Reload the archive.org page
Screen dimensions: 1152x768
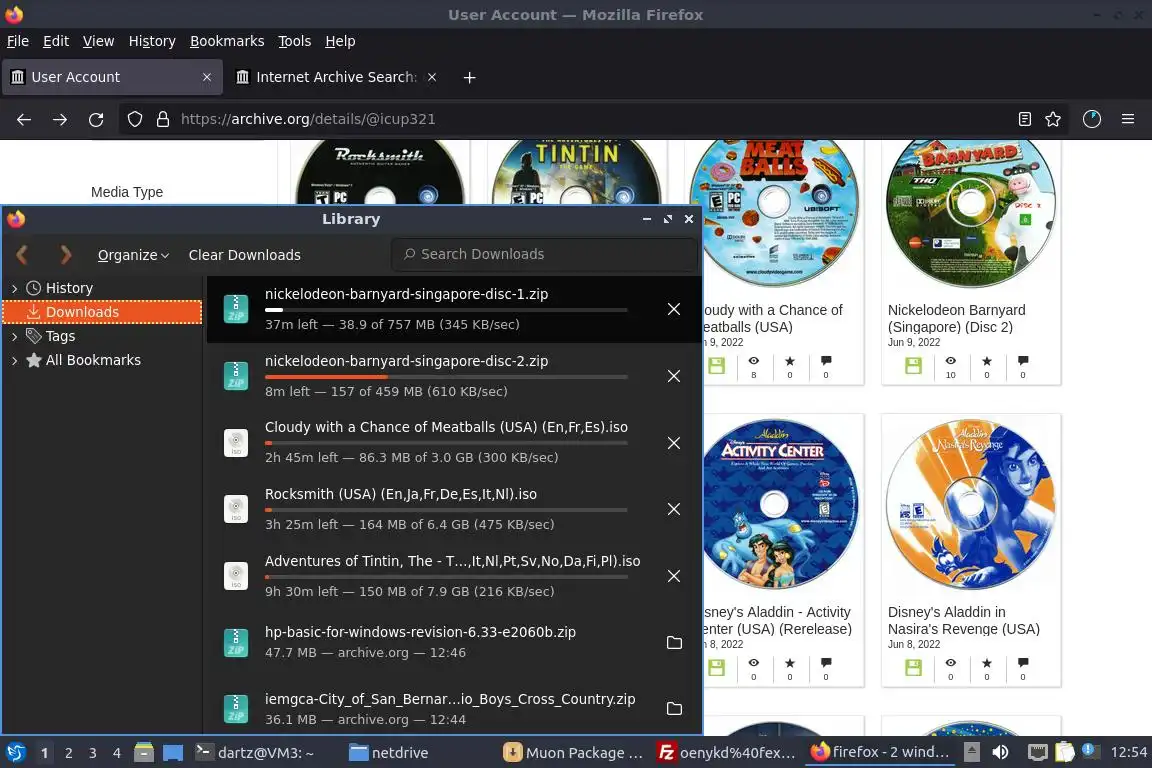(96, 119)
